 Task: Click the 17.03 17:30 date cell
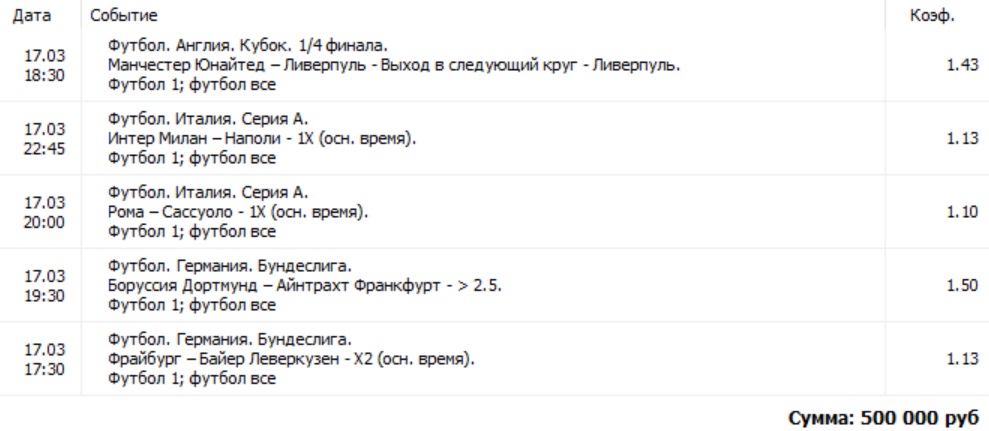(x=44, y=360)
